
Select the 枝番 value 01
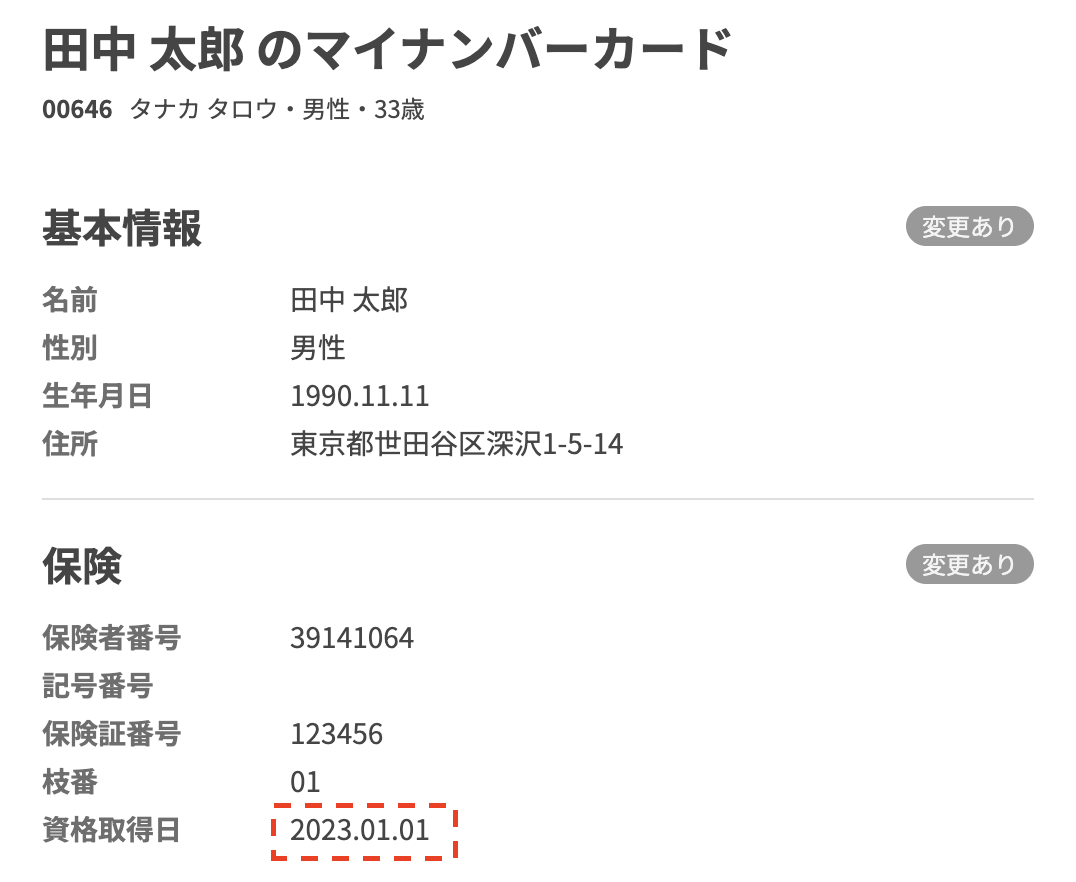click(305, 782)
